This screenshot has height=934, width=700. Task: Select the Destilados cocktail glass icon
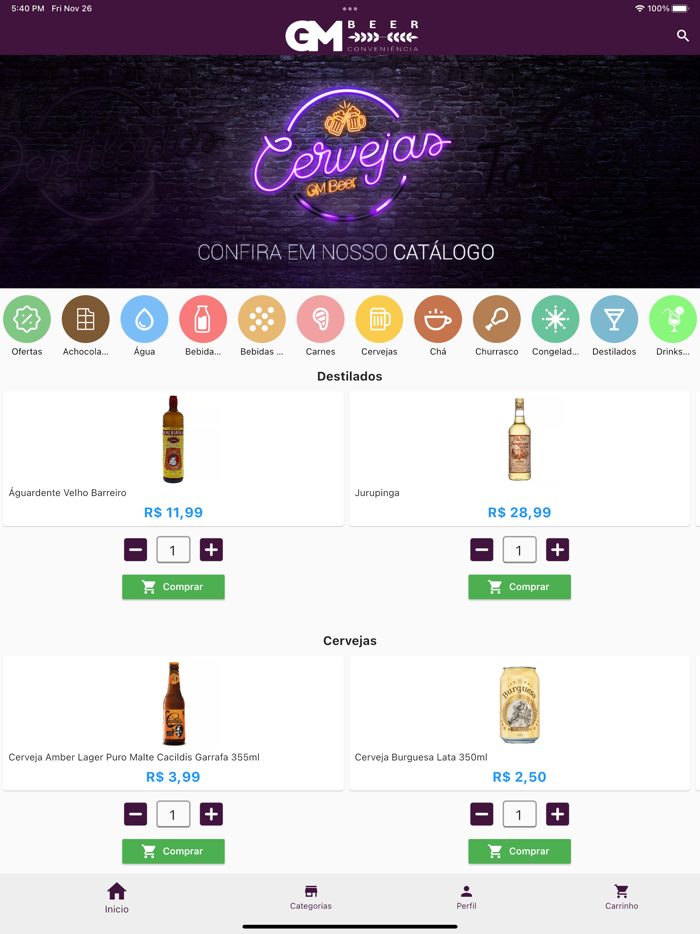614,319
